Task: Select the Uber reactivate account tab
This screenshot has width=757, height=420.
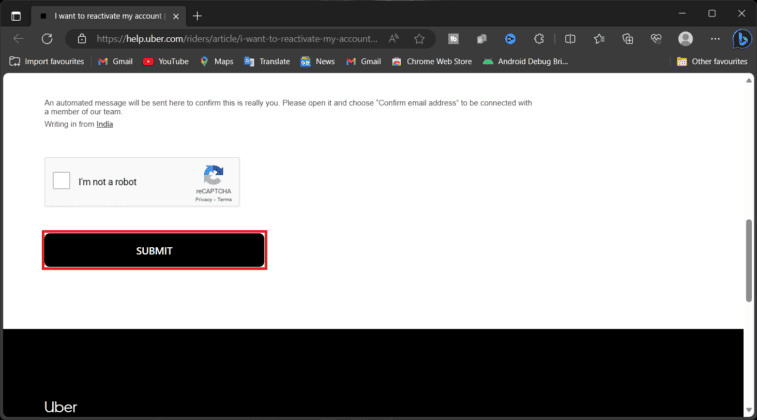Action: coord(105,16)
